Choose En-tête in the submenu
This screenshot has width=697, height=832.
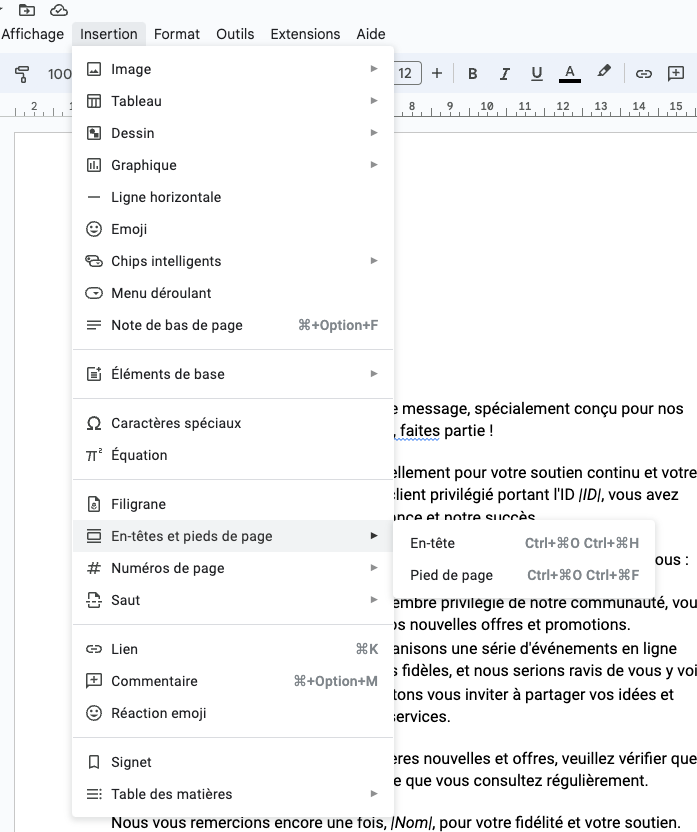[x=524, y=543]
